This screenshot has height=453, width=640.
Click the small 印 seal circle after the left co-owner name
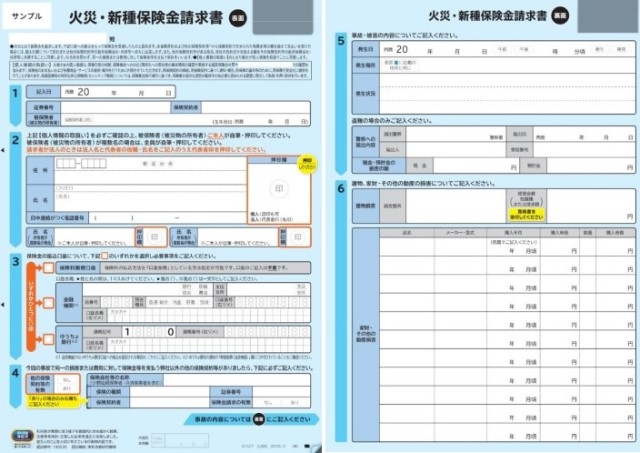154,237
